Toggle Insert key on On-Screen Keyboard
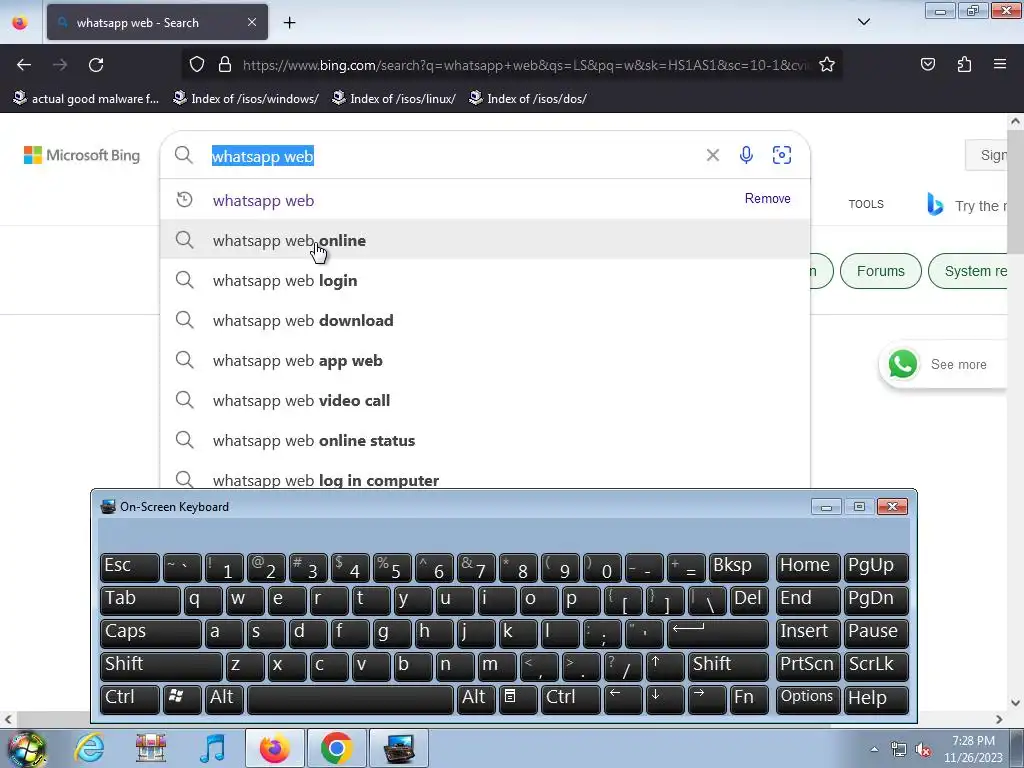 (807, 633)
